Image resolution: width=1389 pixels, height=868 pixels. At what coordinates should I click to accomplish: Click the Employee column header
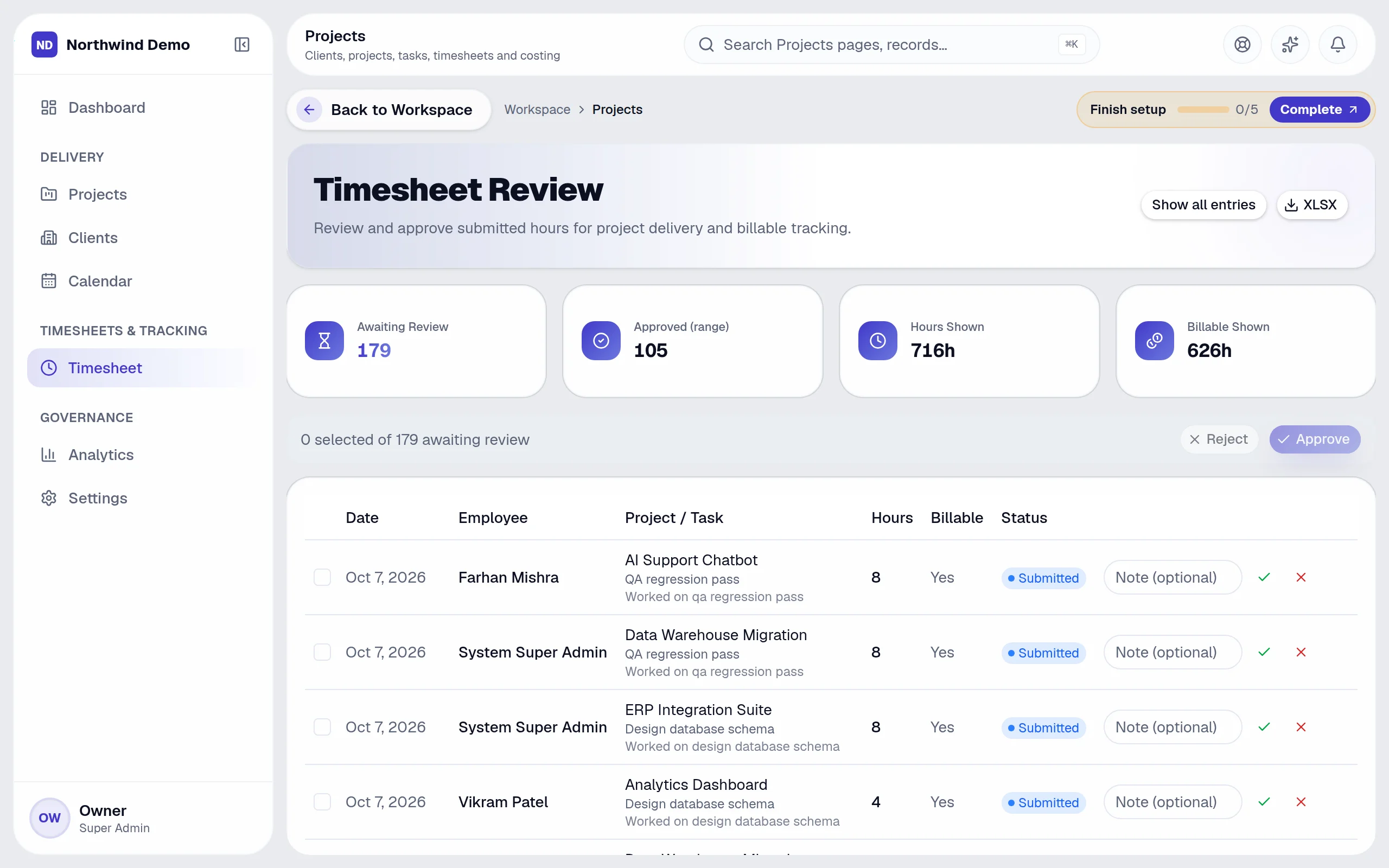pos(493,518)
